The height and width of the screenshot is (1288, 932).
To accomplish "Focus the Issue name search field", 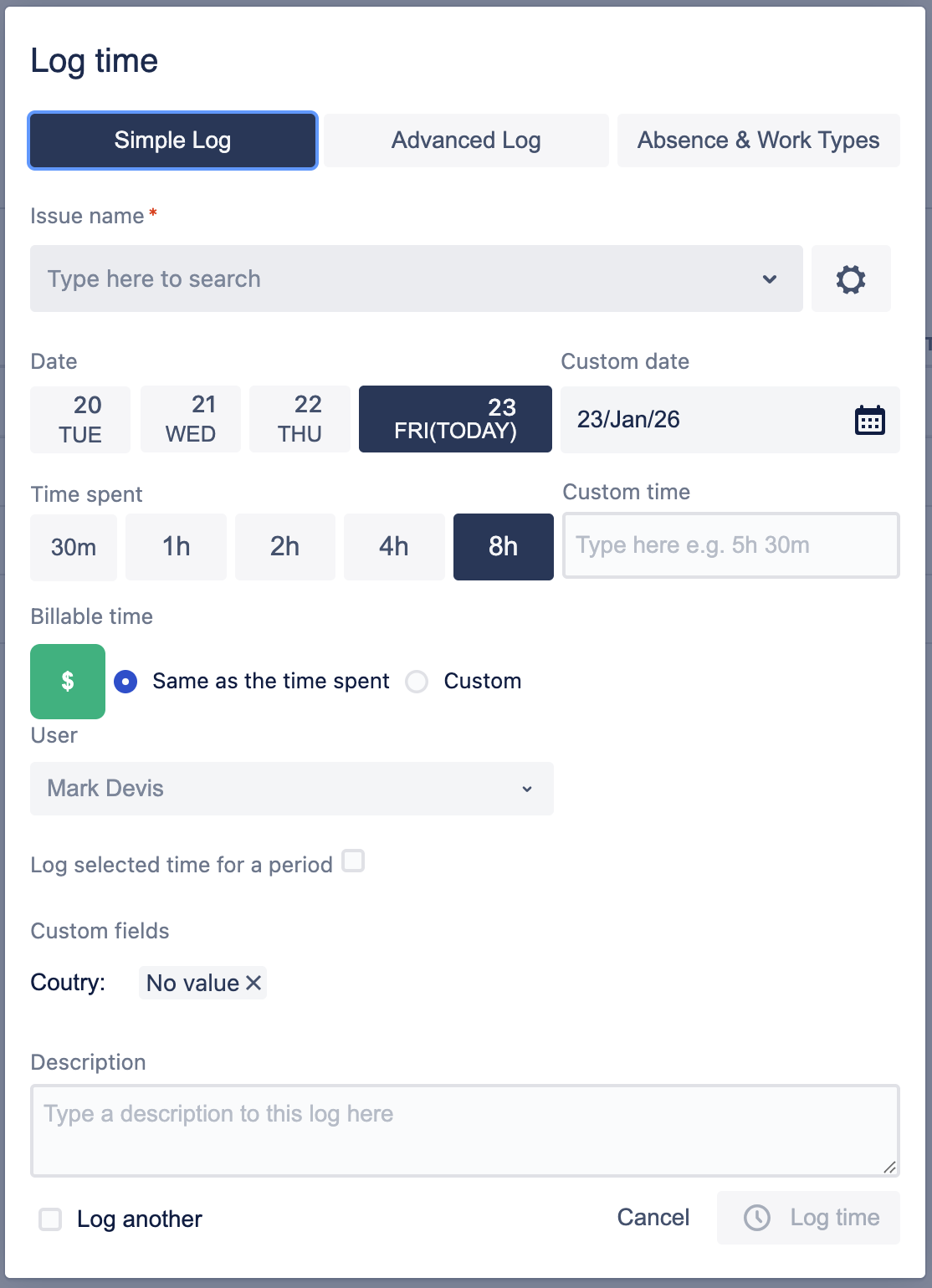I will click(417, 279).
